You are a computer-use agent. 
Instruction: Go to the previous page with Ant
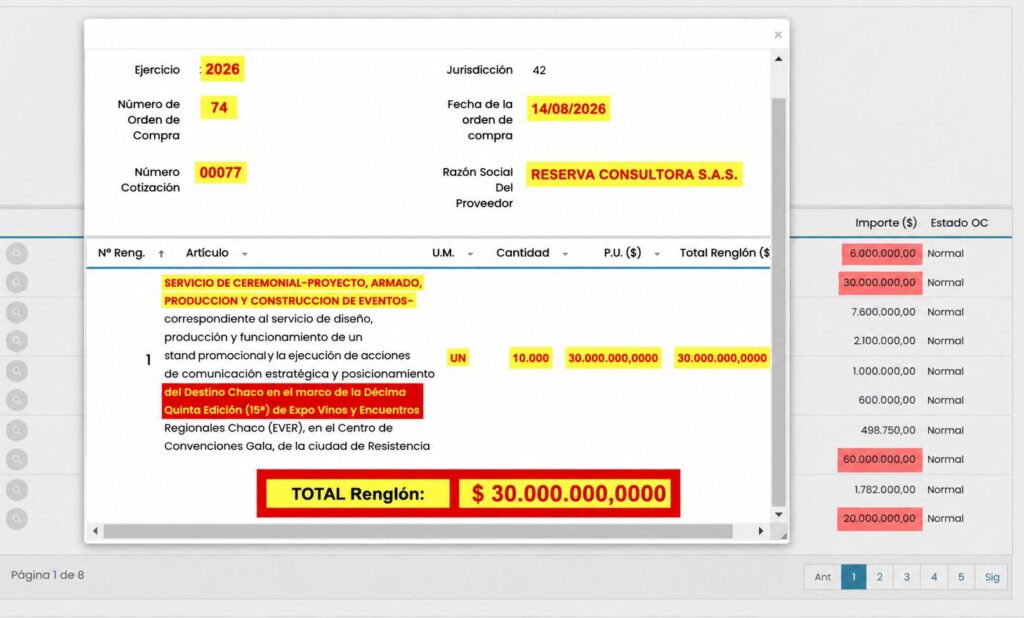pos(822,577)
